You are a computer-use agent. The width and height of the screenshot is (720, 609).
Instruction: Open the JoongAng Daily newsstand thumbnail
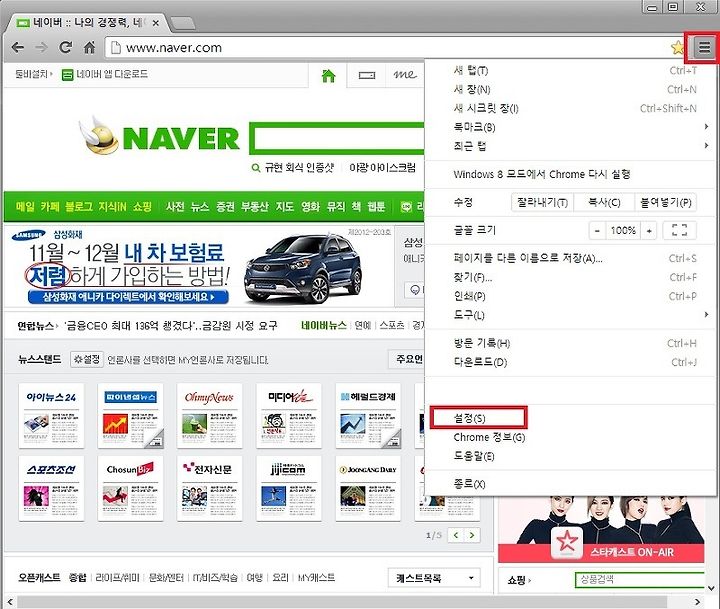(x=368, y=489)
